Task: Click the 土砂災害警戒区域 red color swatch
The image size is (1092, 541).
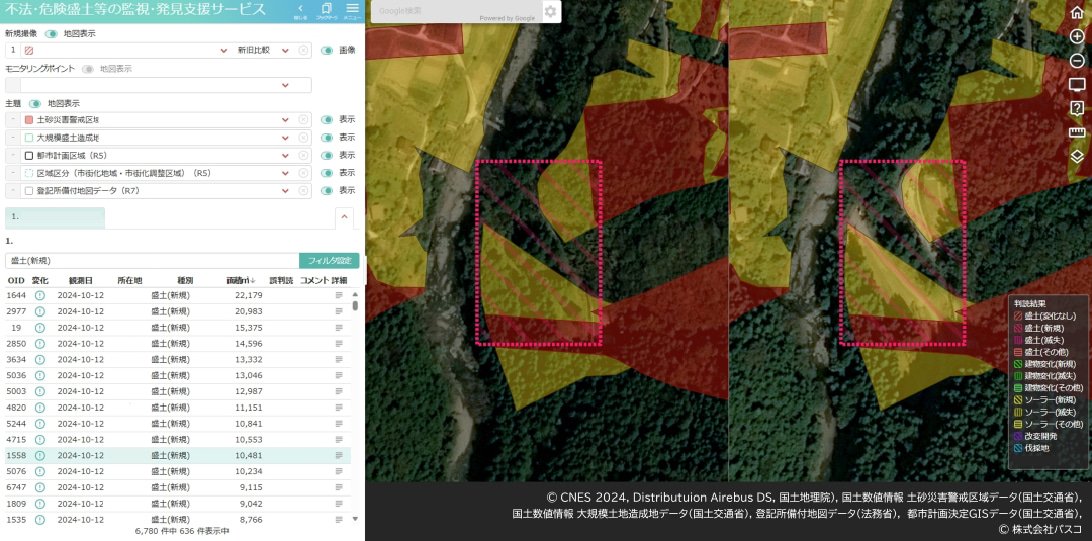Action: pos(29,120)
